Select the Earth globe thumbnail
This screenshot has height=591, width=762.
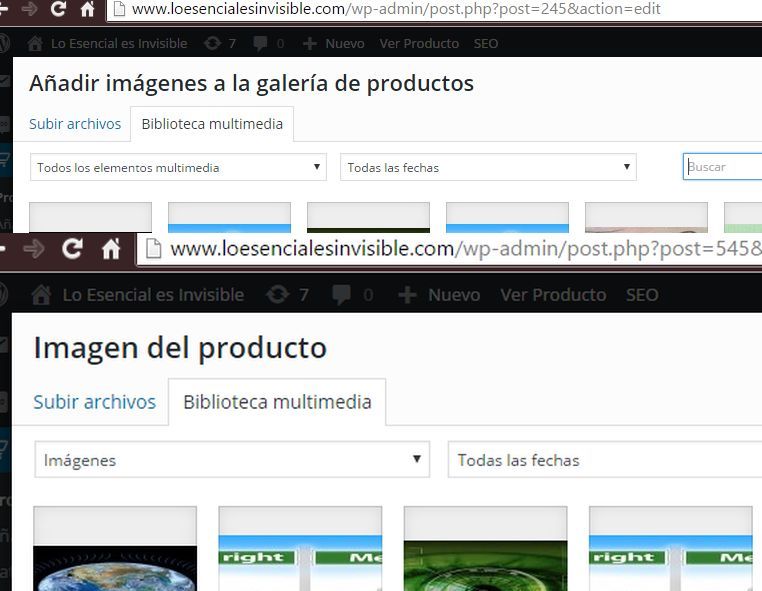(115, 549)
